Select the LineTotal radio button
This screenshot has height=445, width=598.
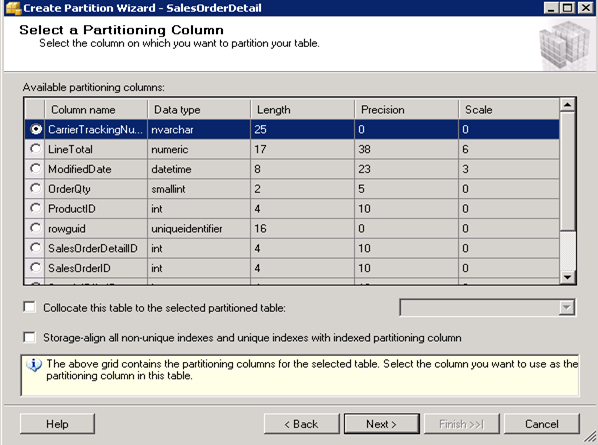click(35, 149)
